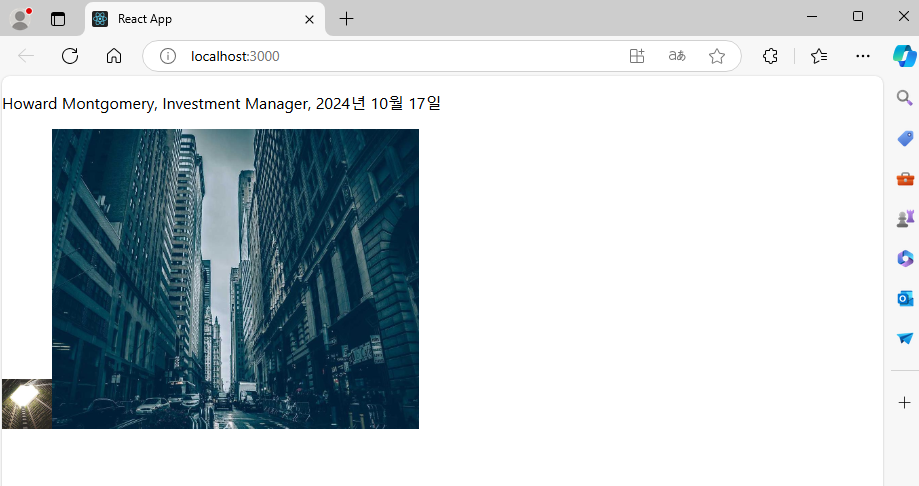Maximize the browser window
919x486 pixels.
(x=857, y=16)
